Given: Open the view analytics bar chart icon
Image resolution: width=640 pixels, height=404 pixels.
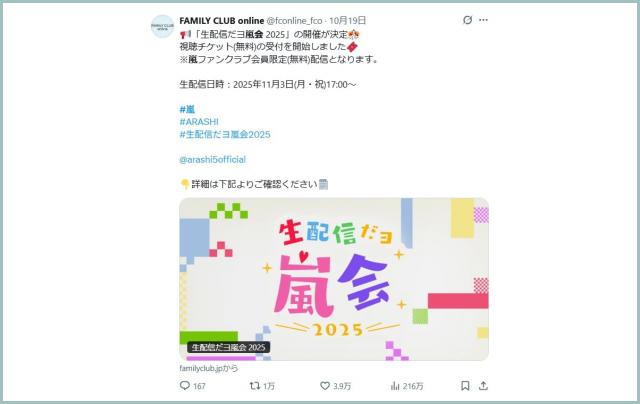Looking at the screenshot, I should [395, 386].
